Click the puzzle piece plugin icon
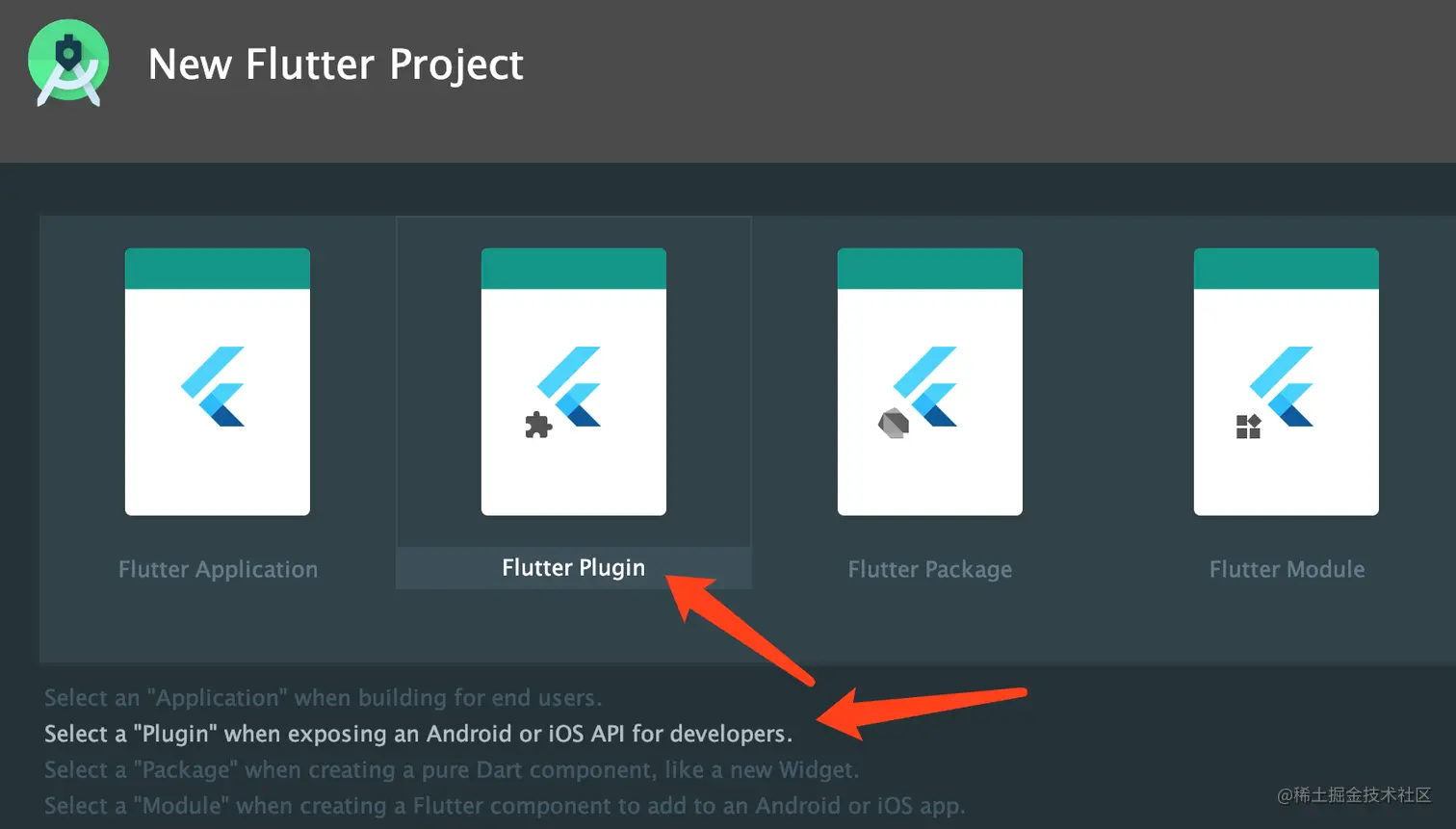 click(538, 425)
